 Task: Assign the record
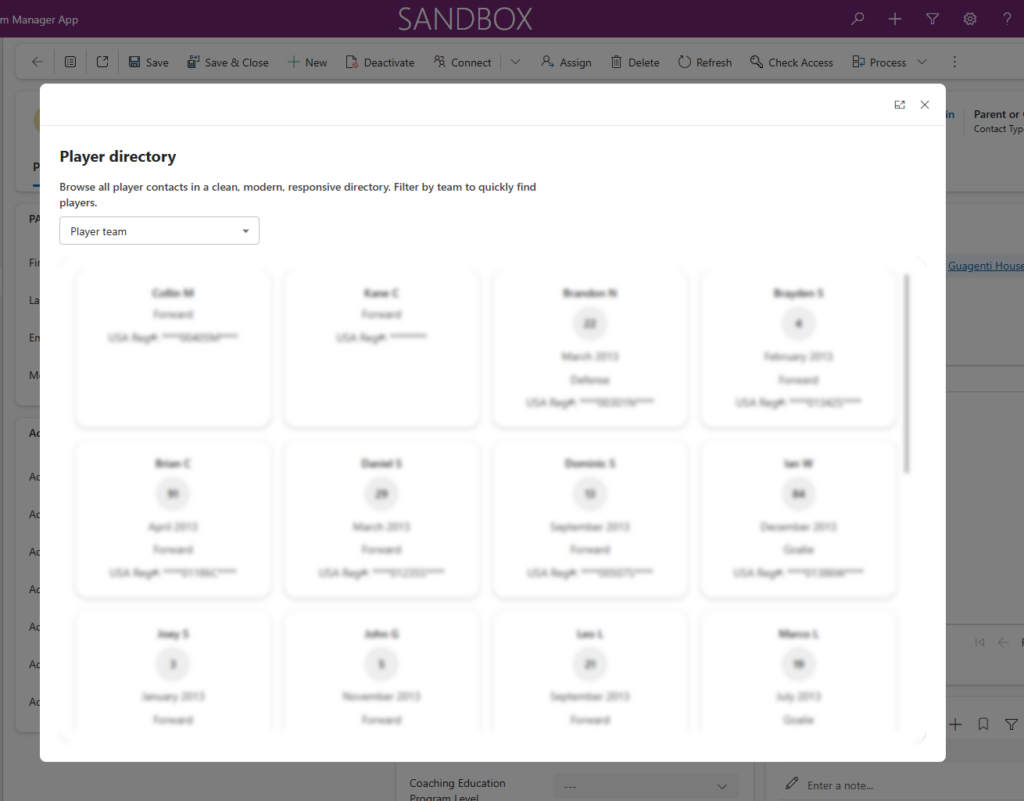point(566,62)
